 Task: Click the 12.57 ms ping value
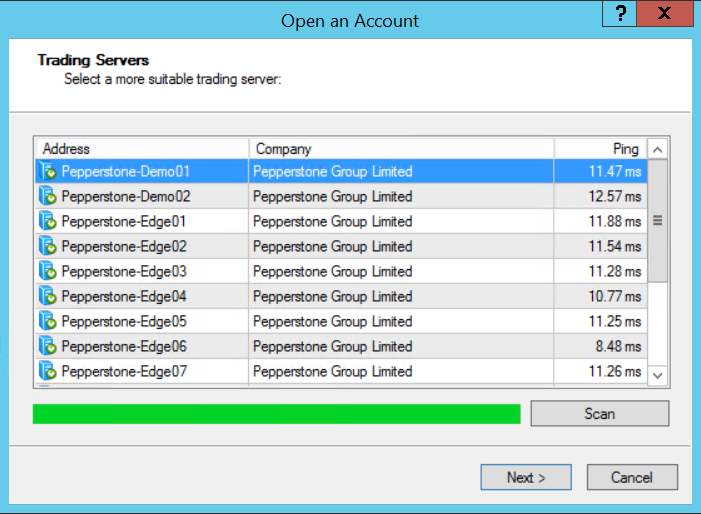click(615, 197)
